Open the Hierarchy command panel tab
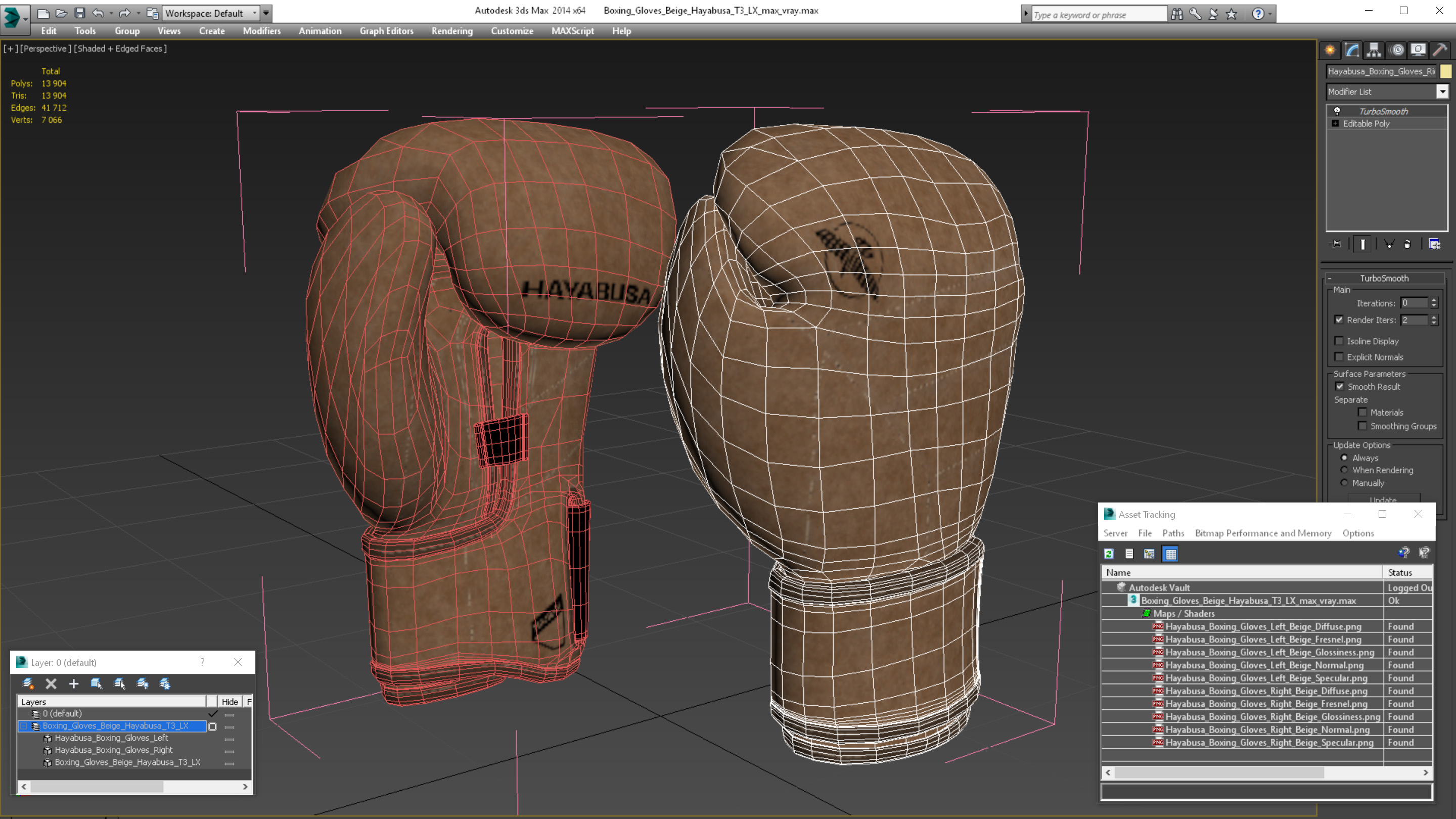 (x=1374, y=51)
